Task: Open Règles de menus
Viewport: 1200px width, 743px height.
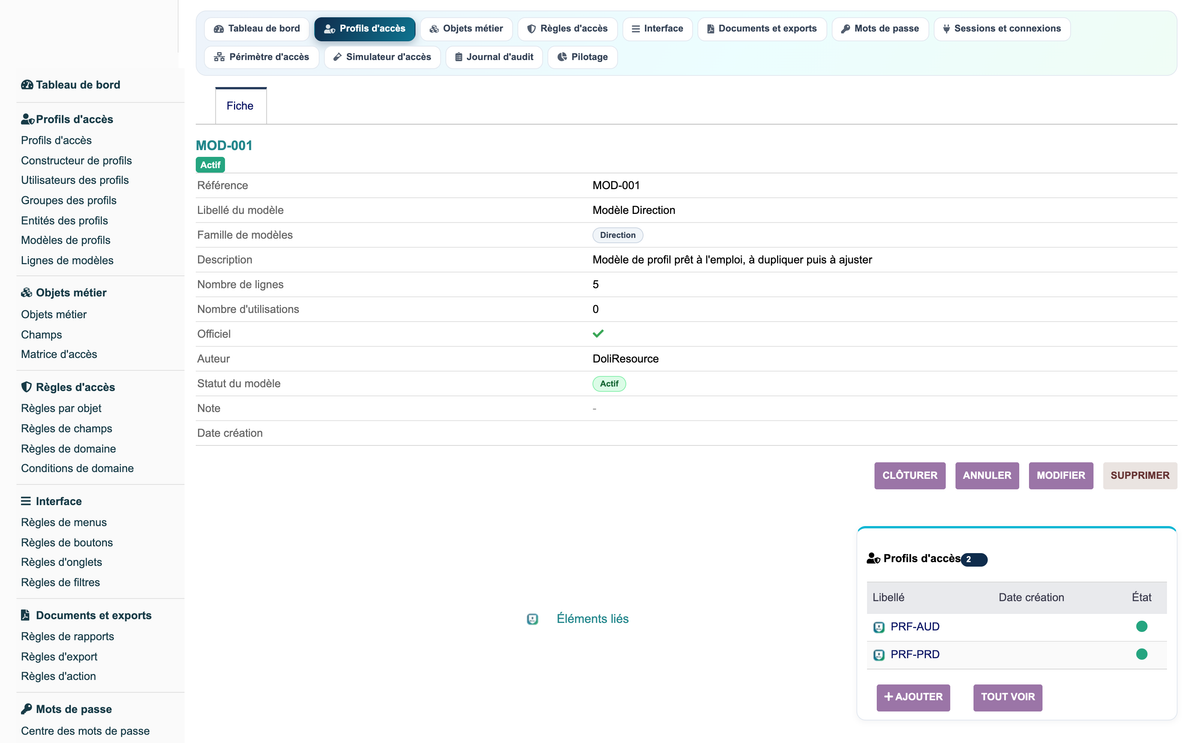Action: (x=64, y=523)
